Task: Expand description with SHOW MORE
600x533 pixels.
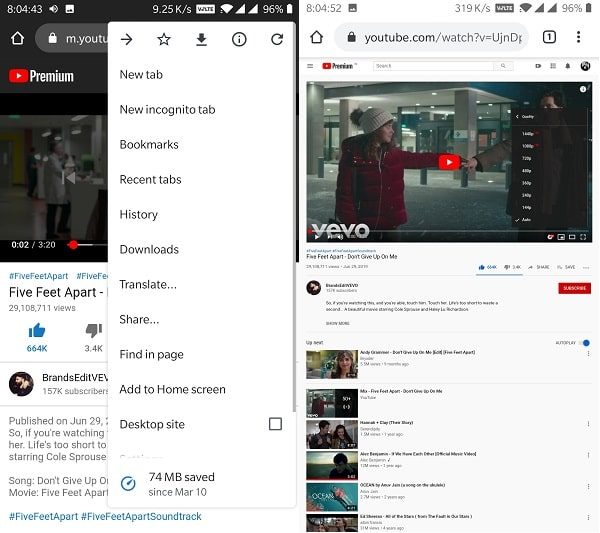Action: (x=338, y=323)
